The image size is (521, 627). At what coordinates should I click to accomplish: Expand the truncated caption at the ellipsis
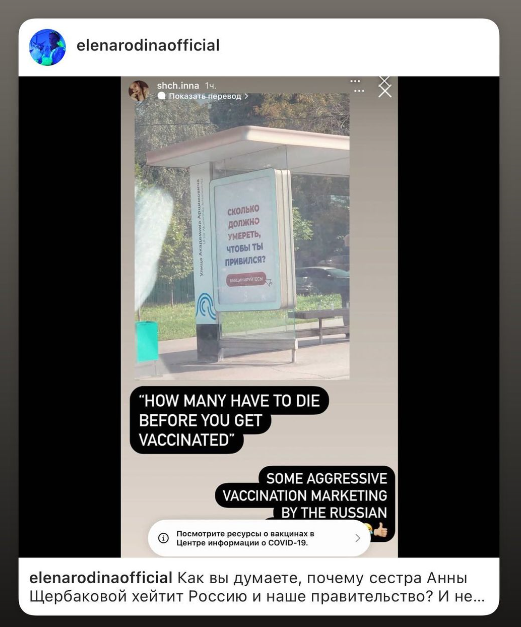pyautogui.click(x=478, y=597)
